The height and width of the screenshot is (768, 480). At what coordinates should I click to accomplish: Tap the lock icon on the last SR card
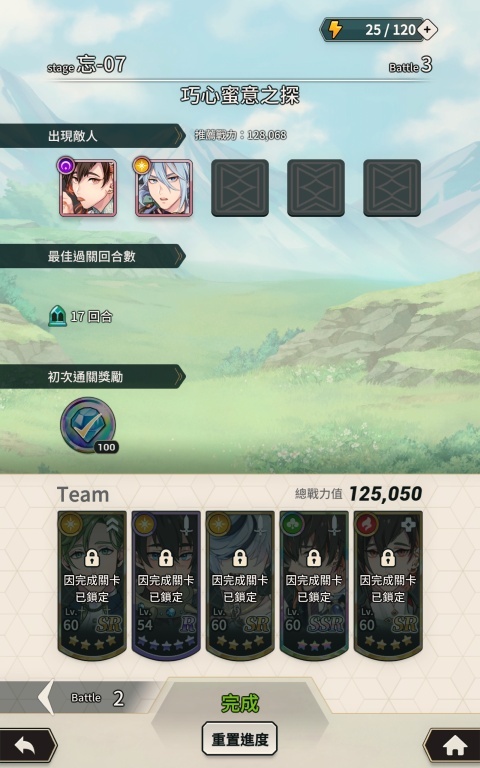coord(388,557)
